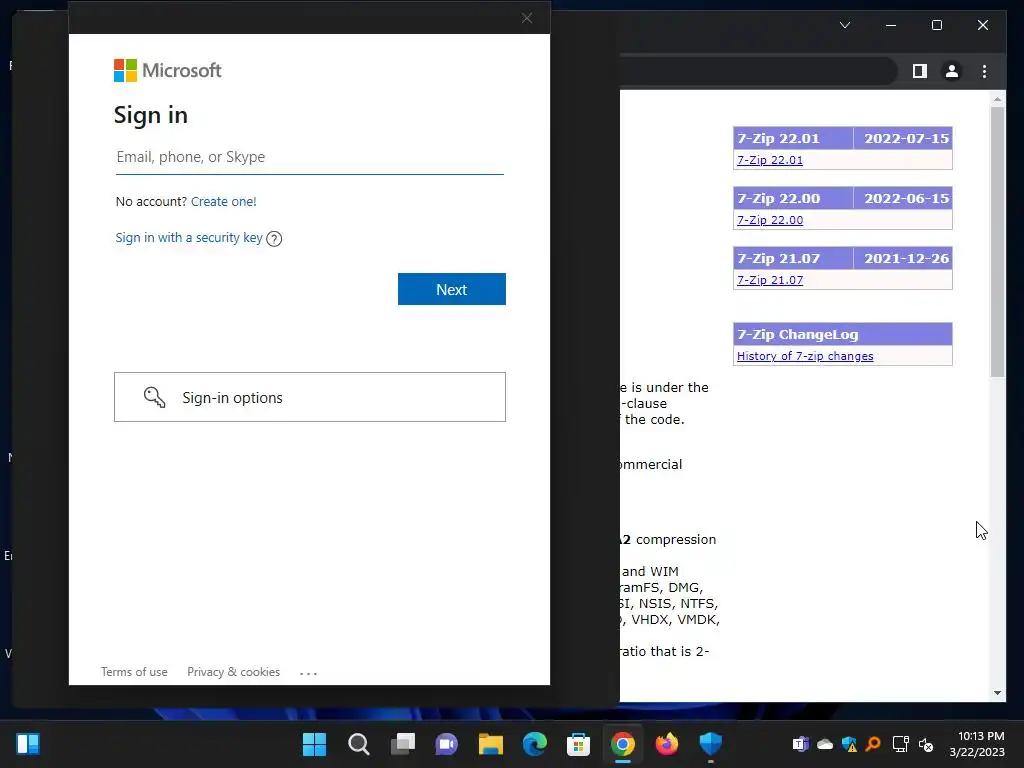Viewport: 1024px width, 768px height.
Task: Open History of 7-zip changes link
Action: [x=805, y=356]
